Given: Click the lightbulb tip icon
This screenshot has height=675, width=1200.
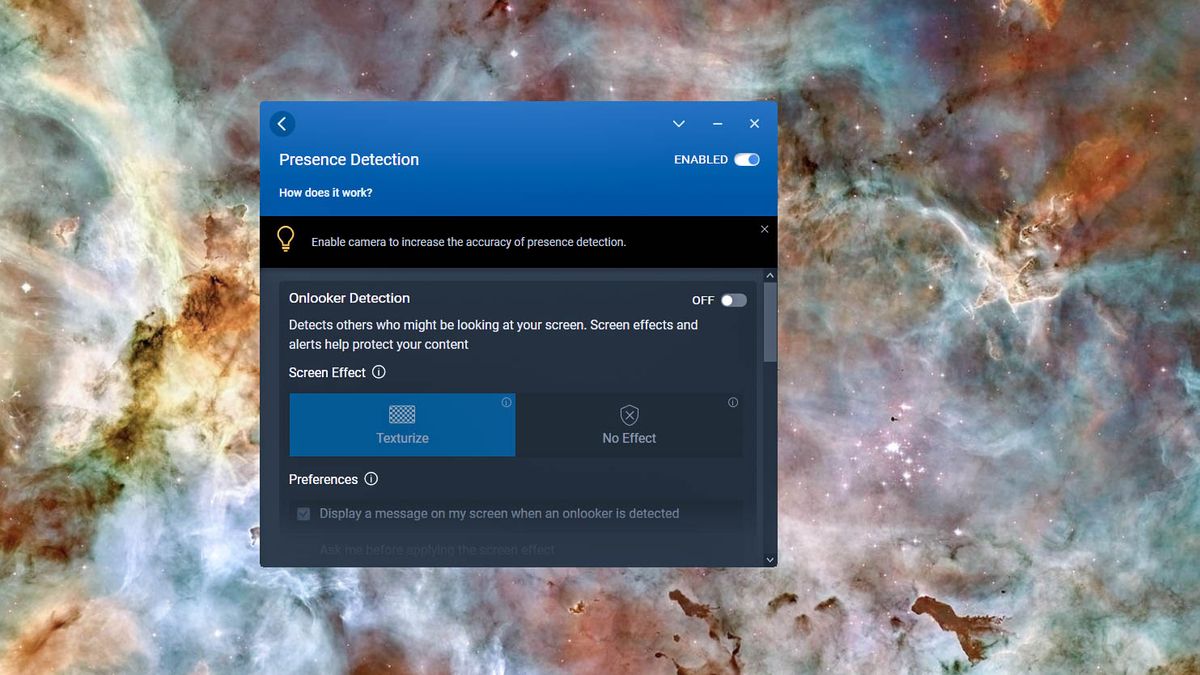Looking at the screenshot, I should pyautogui.click(x=286, y=239).
